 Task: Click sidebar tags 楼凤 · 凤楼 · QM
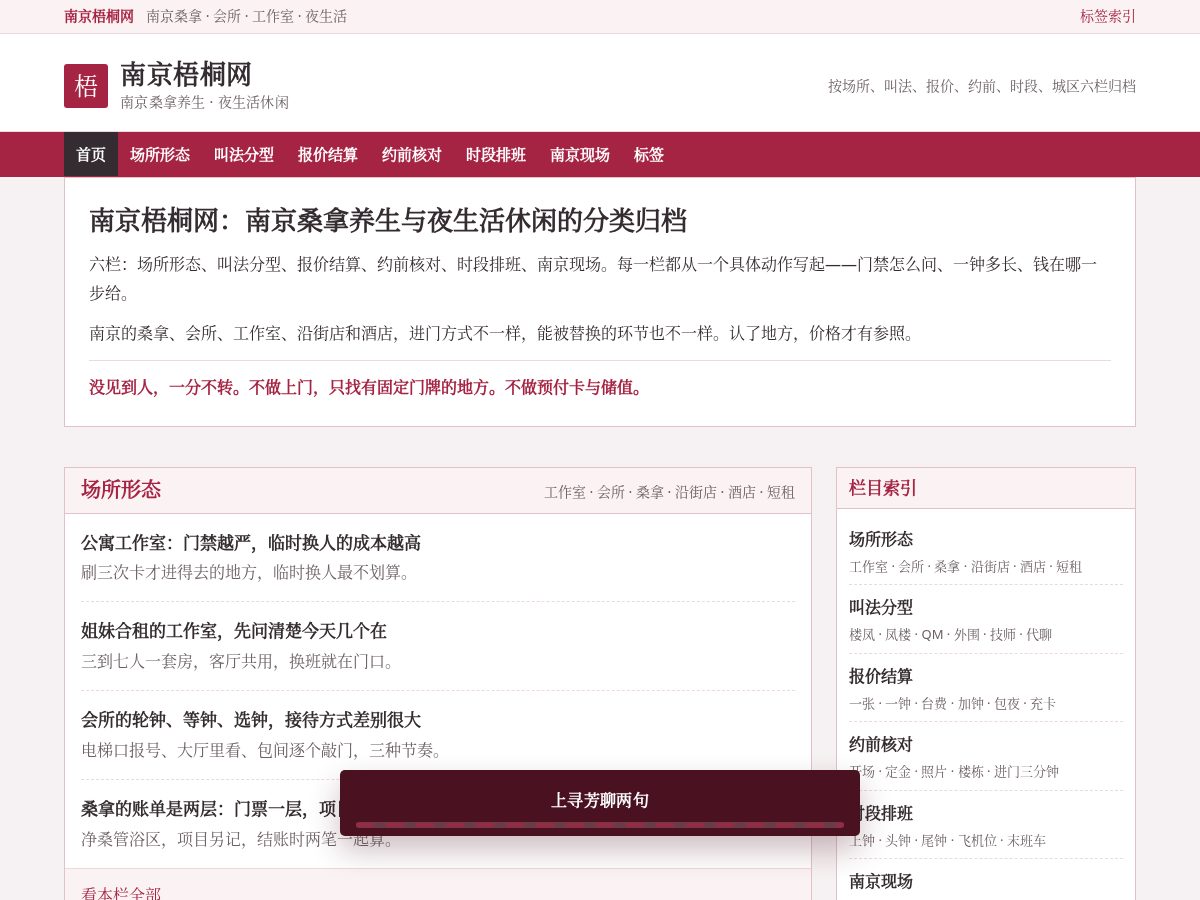[x=950, y=634]
